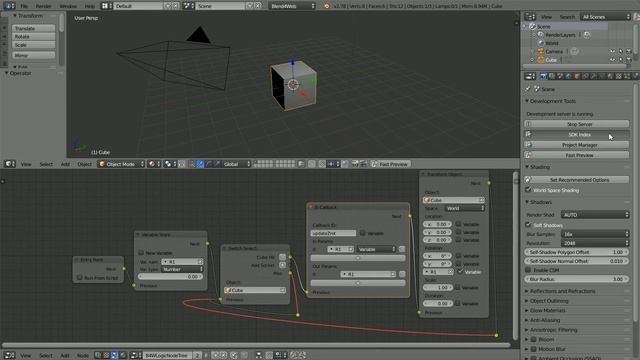Open the BlendWeb render engine dropdown

tap(293, 6)
